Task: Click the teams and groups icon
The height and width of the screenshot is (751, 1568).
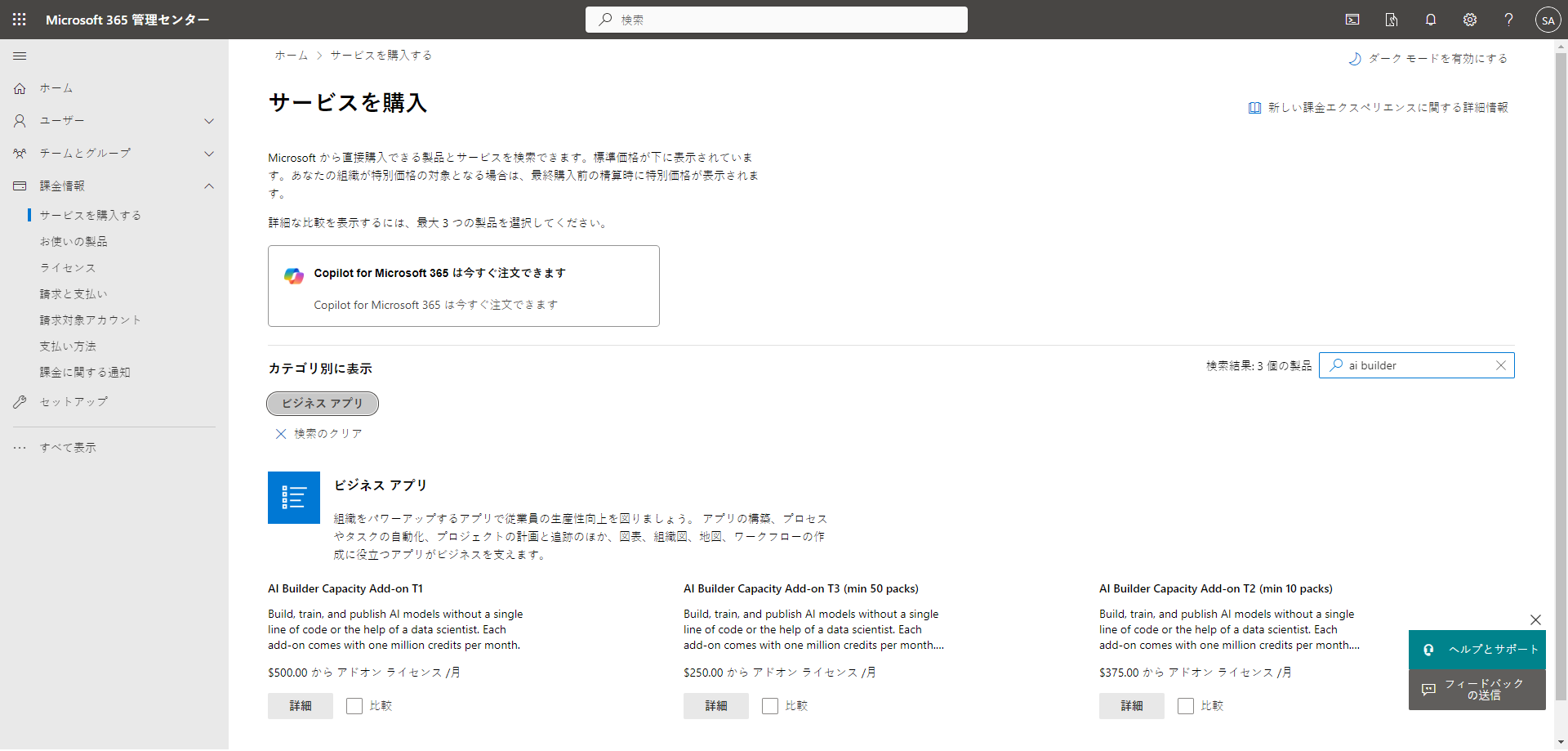Action: pos(20,154)
